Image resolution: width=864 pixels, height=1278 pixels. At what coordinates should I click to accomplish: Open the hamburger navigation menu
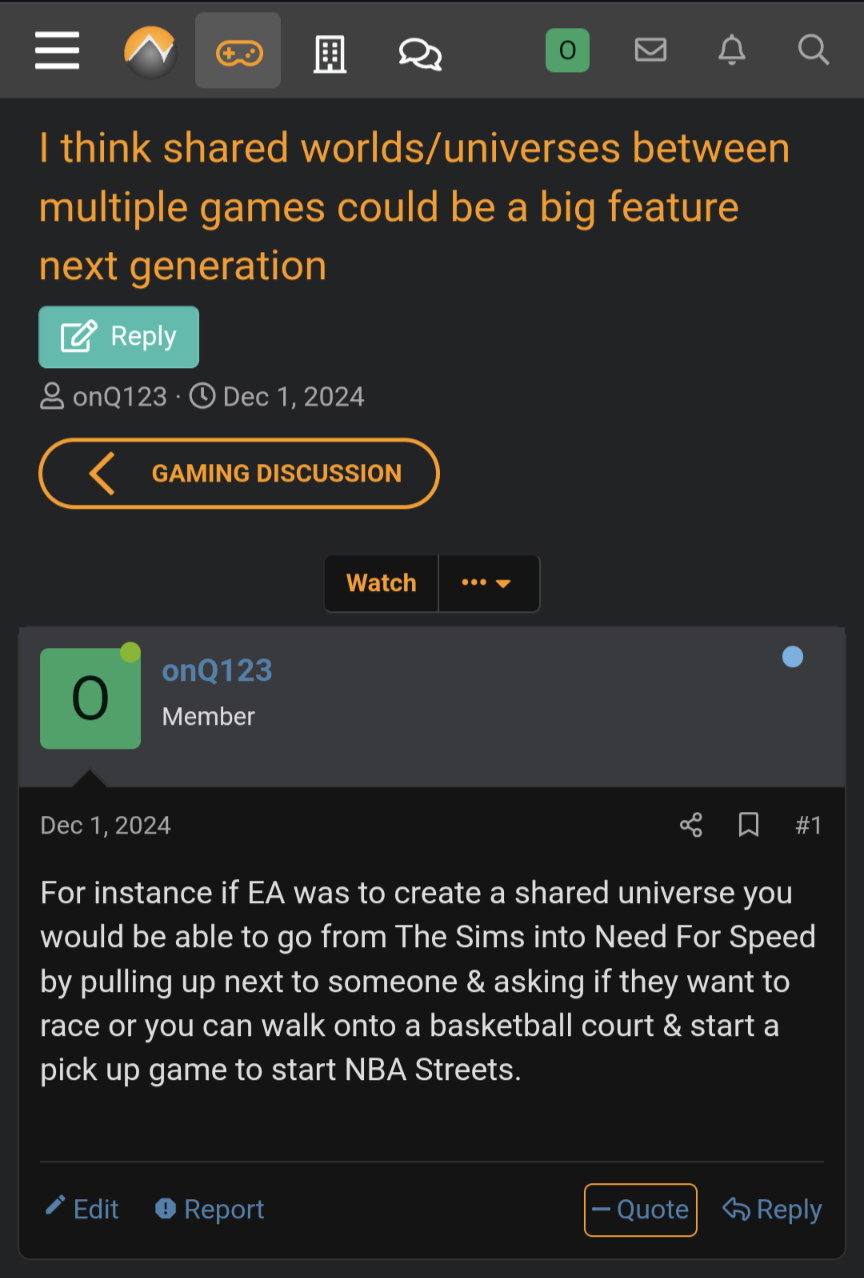(x=57, y=50)
